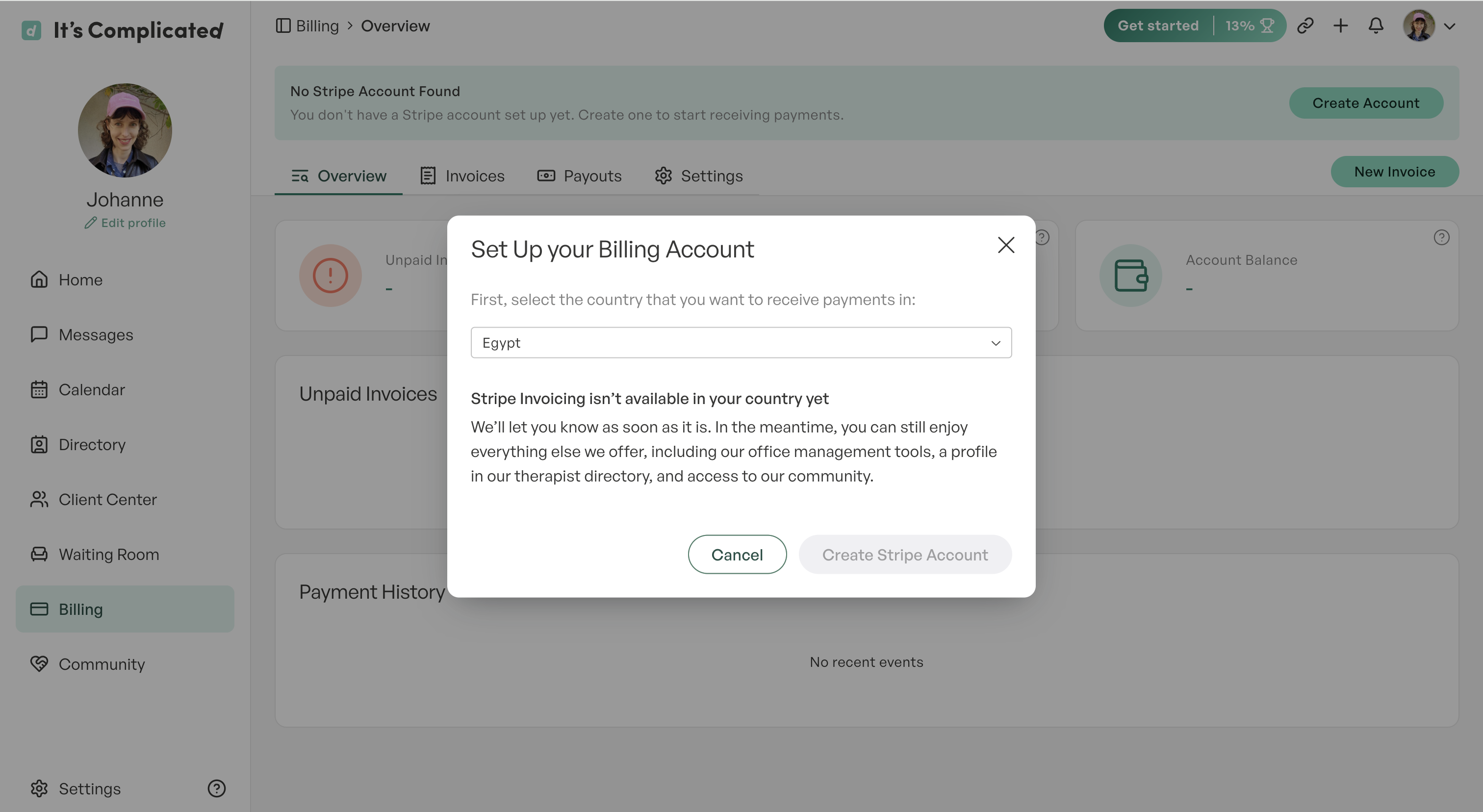Toggle the sidebar panel icon beside Billing
Image resolution: width=1483 pixels, height=812 pixels.
tap(282, 26)
